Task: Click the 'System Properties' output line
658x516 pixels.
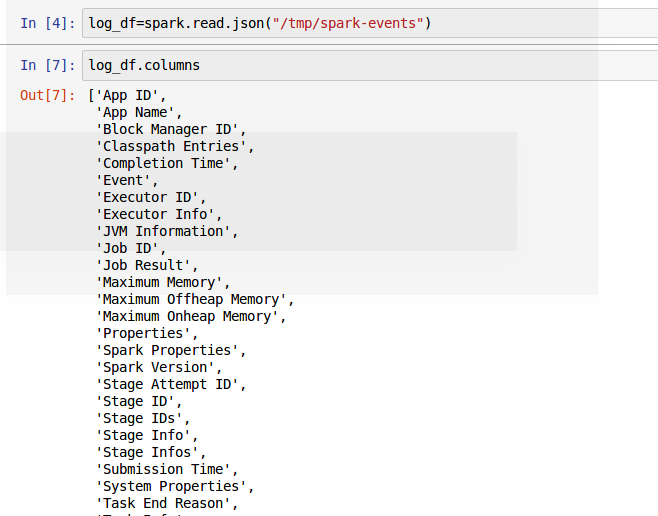Action: pyautogui.click(x=175, y=486)
